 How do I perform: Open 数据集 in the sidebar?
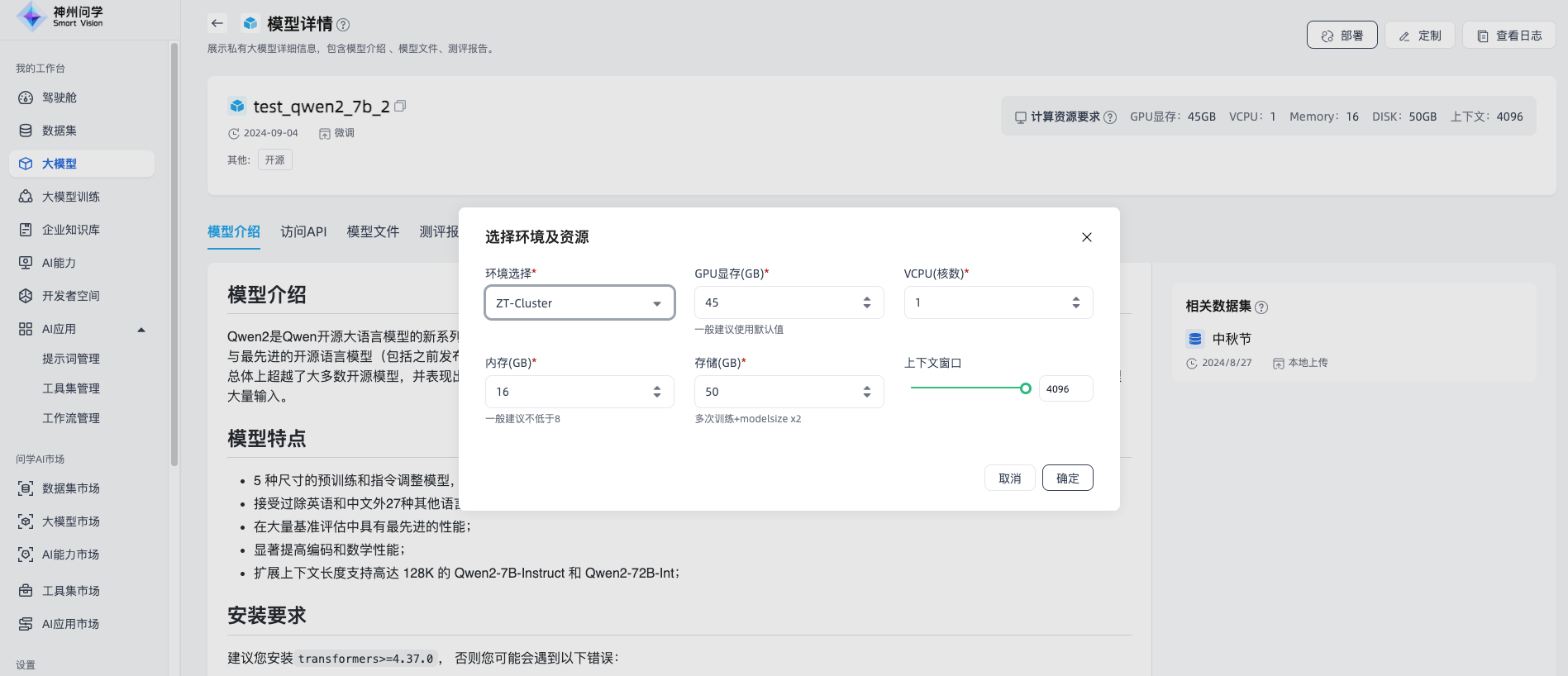coord(60,131)
